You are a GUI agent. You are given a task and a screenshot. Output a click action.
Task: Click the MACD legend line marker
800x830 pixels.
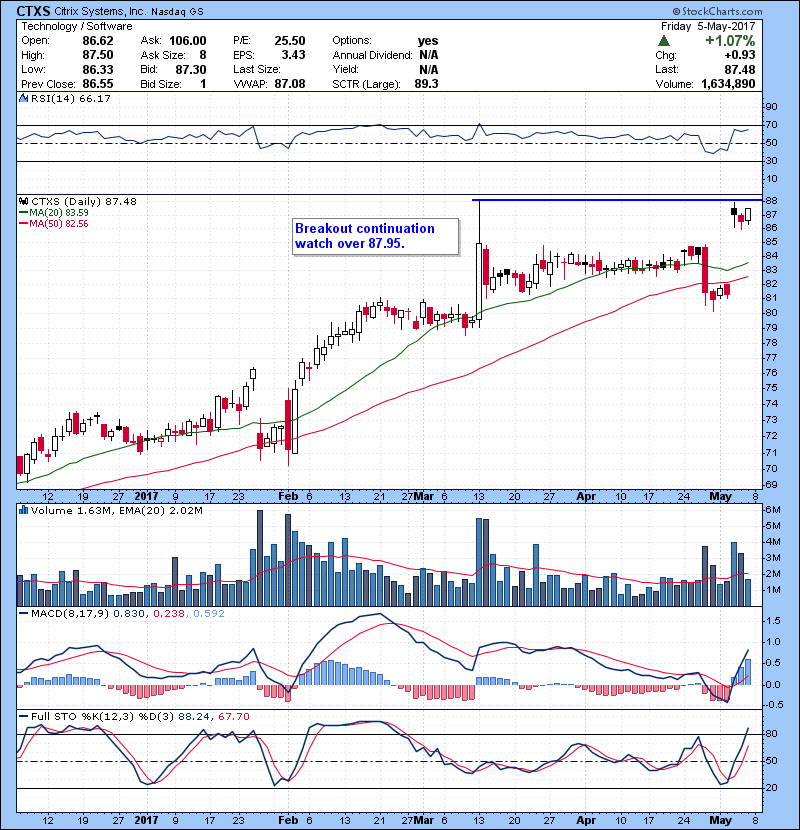pos(23,614)
